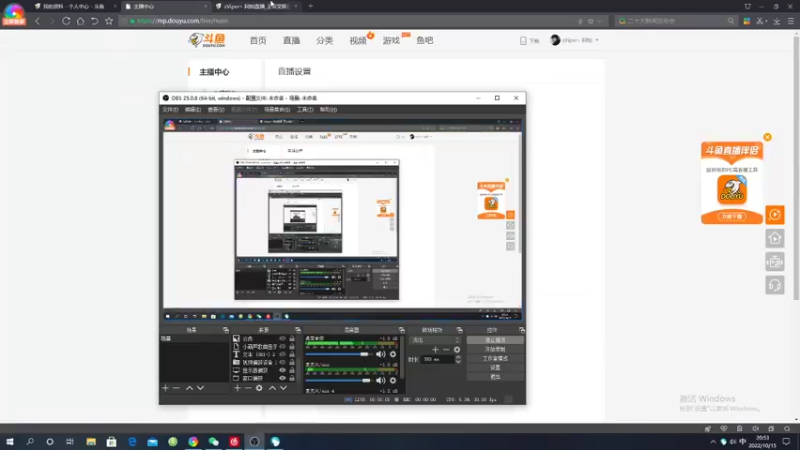This screenshot has height=450, width=800.
Task: Remove the source using minus icon in Sources panel
Action: pyautogui.click(x=248, y=388)
